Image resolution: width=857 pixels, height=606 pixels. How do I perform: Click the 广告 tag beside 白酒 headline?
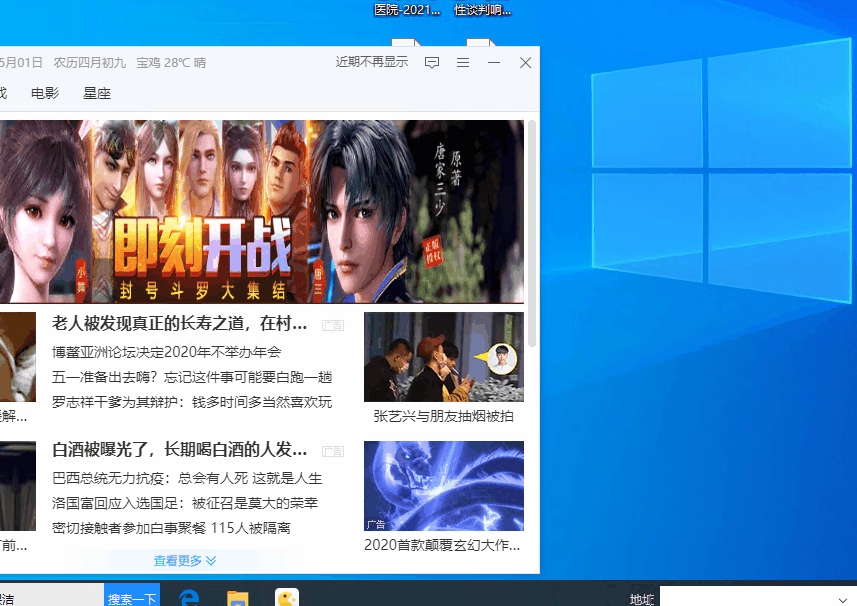pyautogui.click(x=333, y=451)
